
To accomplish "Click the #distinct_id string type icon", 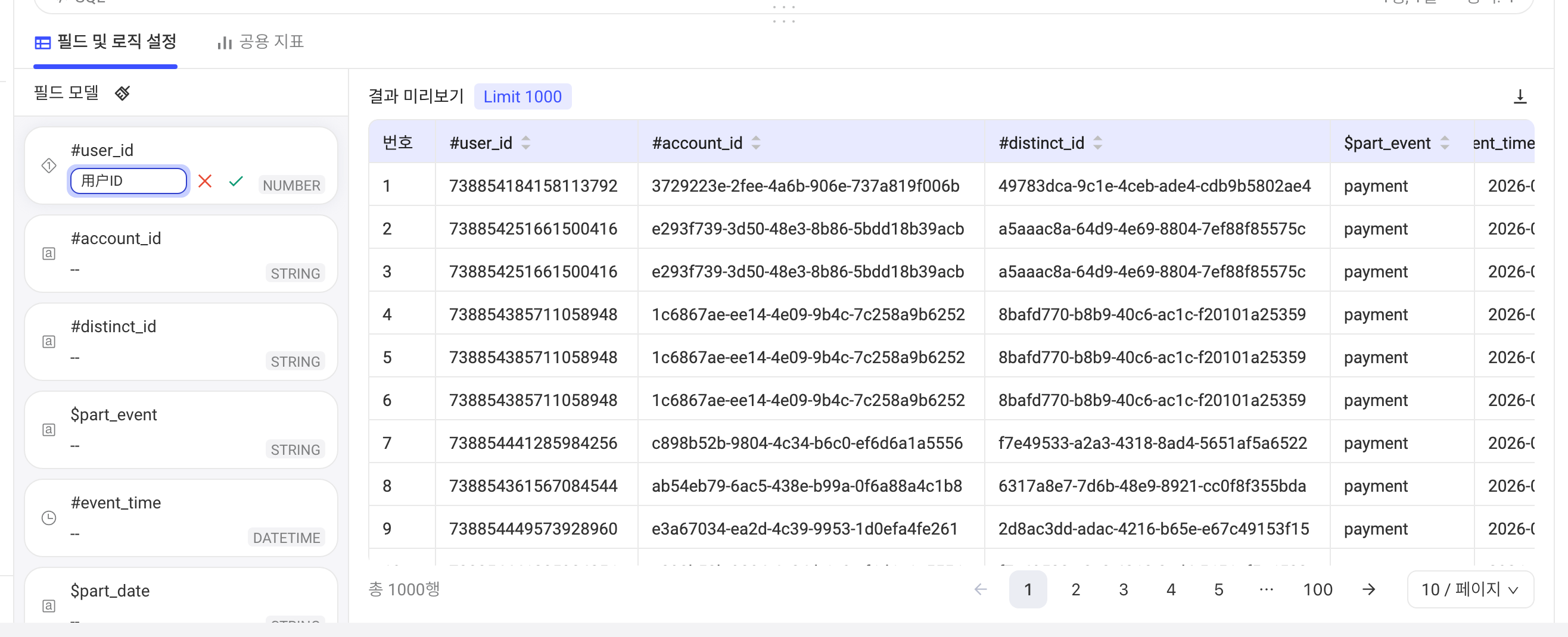I will (x=49, y=342).
